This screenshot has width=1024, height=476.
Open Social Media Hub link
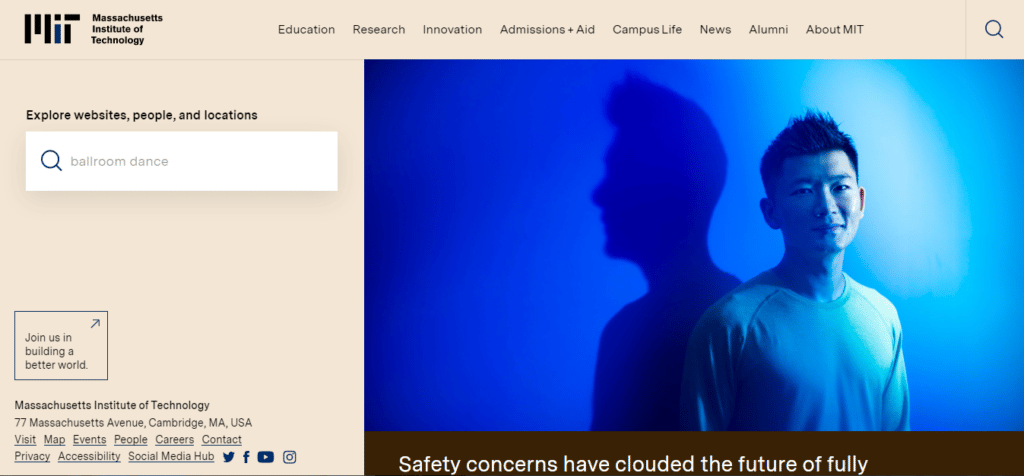[171, 456]
